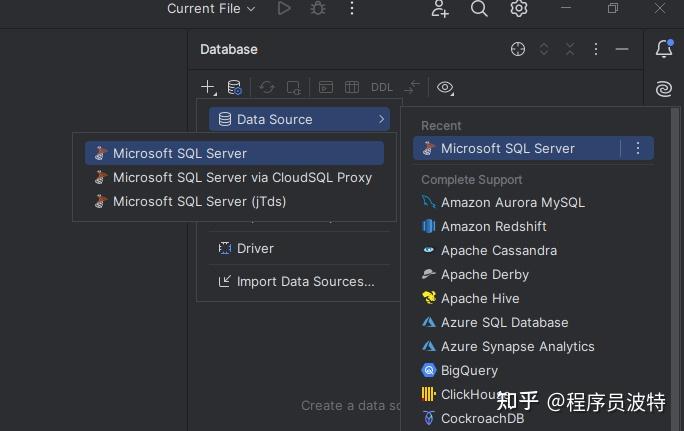Screen dimensions: 684x431
Task: Choose Microsoft SQL Server via CloudSQL Proxy
Action: click(x=242, y=177)
